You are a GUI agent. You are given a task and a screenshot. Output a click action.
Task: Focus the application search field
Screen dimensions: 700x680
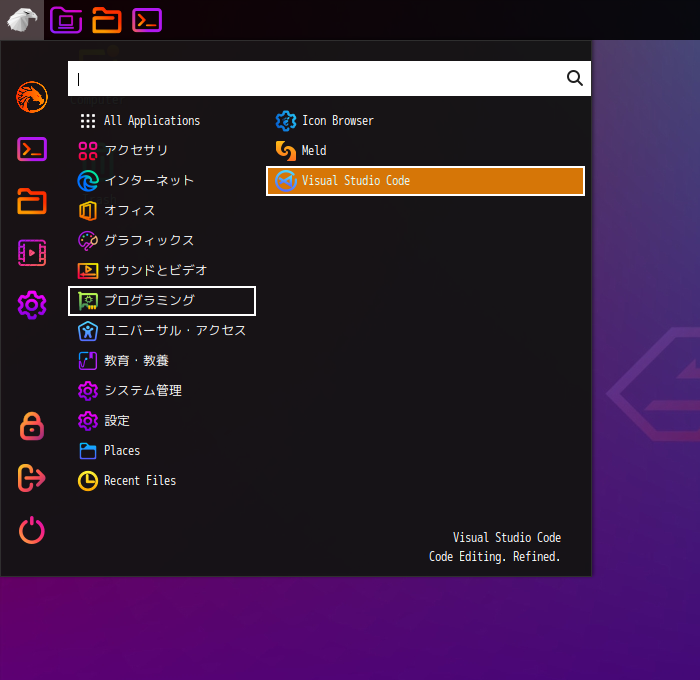coord(329,79)
